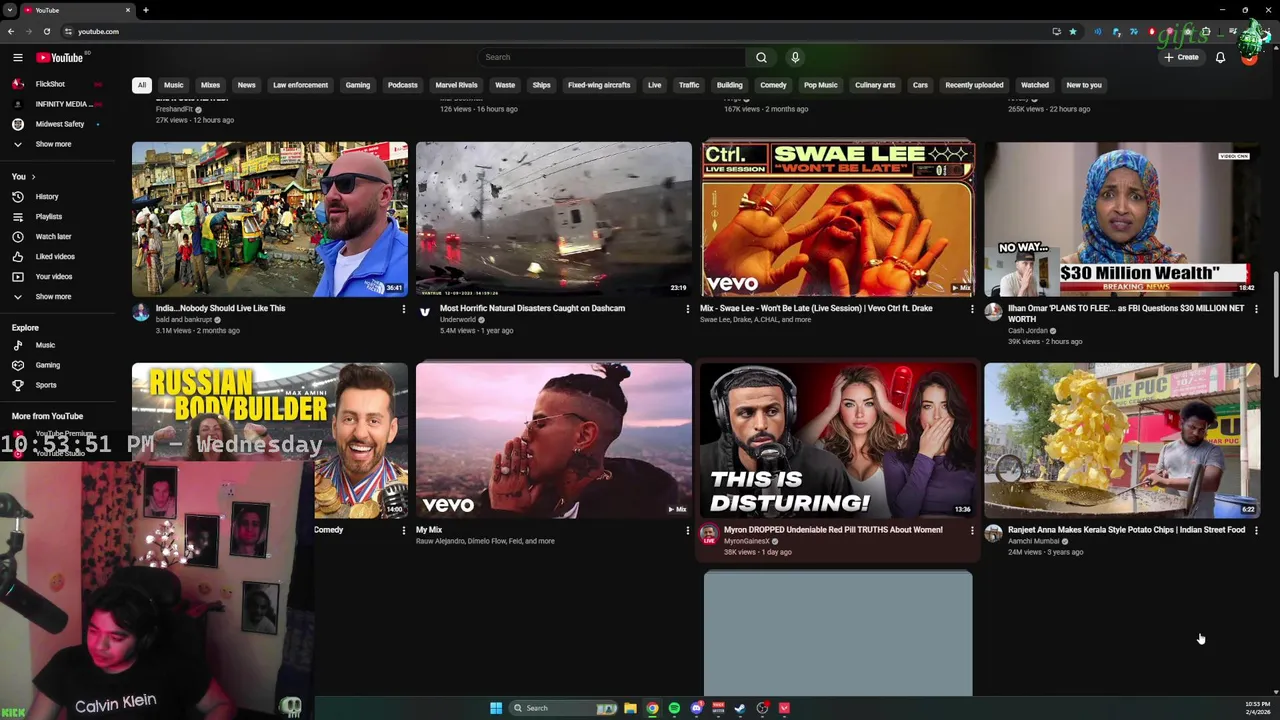Viewport: 1280px width, 720px height.
Task: Open Liked videos in the sidebar
Action: coord(55,257)
